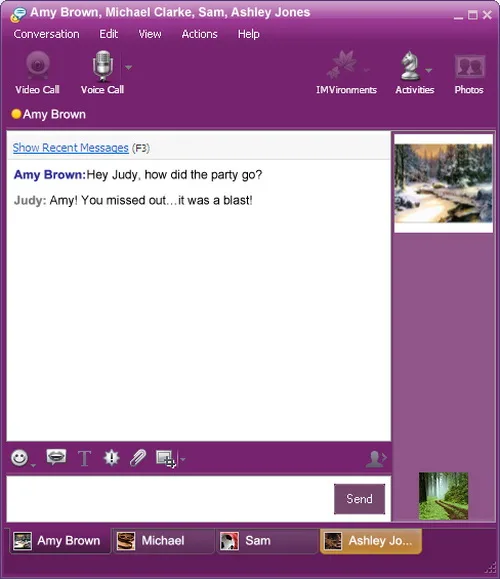Click the audibles lips icon
The image size is (500, 579).
[x=56, y=457]
